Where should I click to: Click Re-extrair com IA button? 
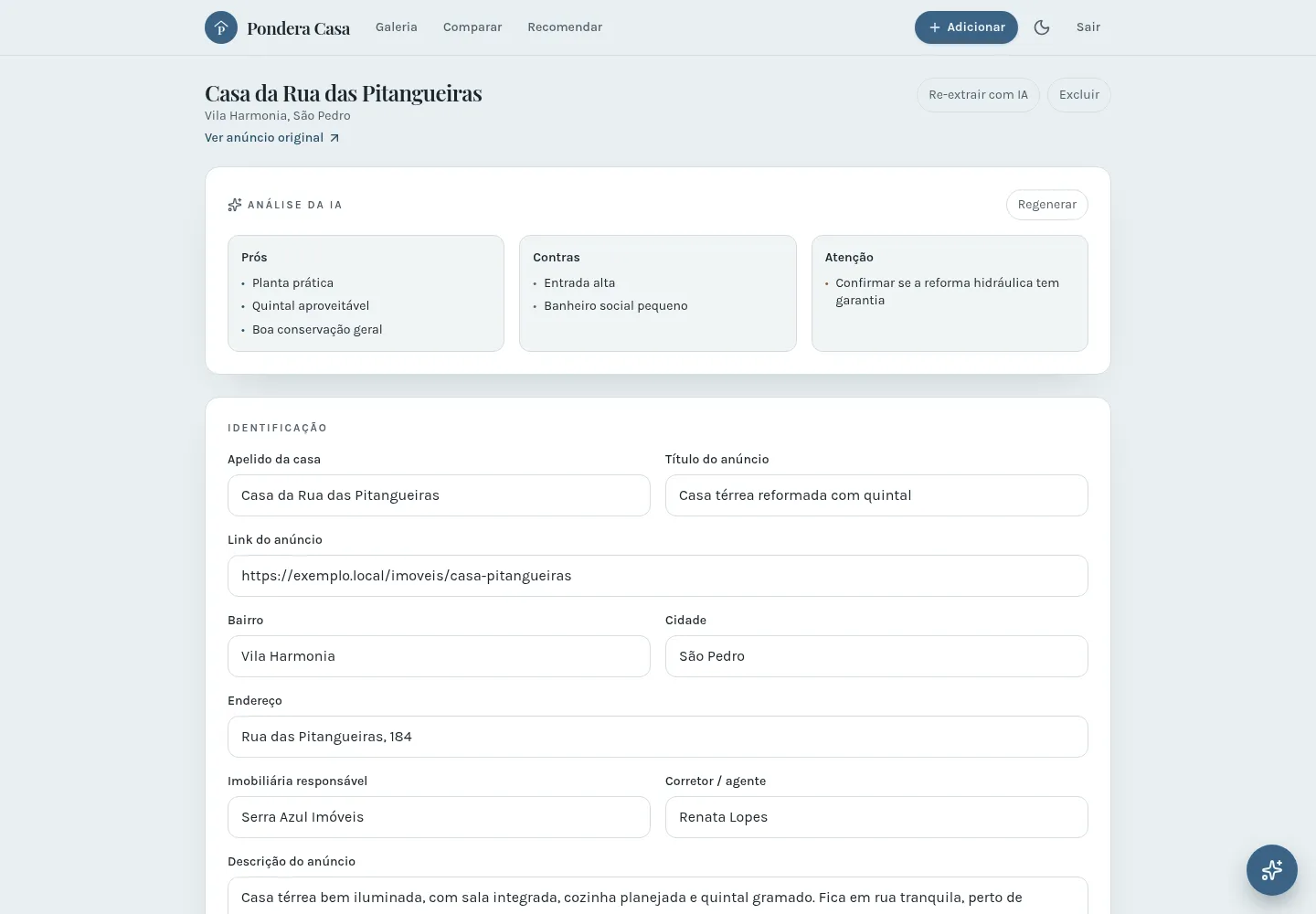tap(978, 95)
